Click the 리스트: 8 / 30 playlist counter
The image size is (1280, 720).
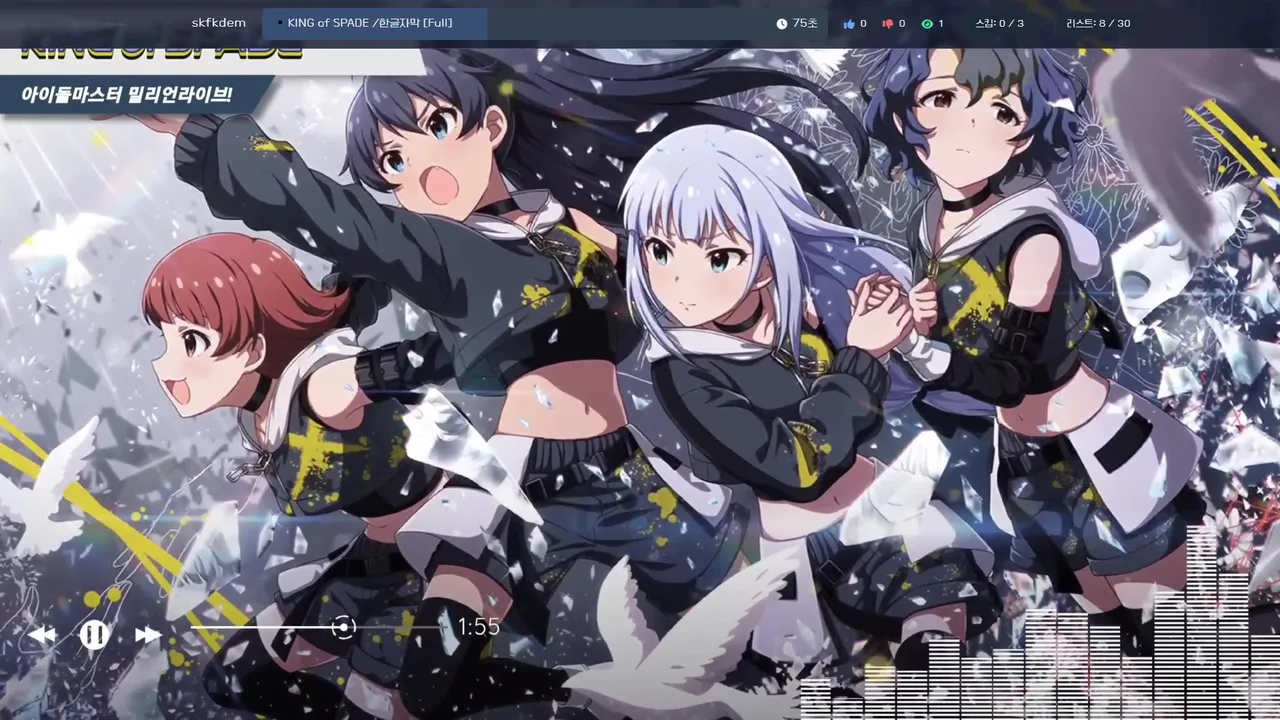[1098, 23]
